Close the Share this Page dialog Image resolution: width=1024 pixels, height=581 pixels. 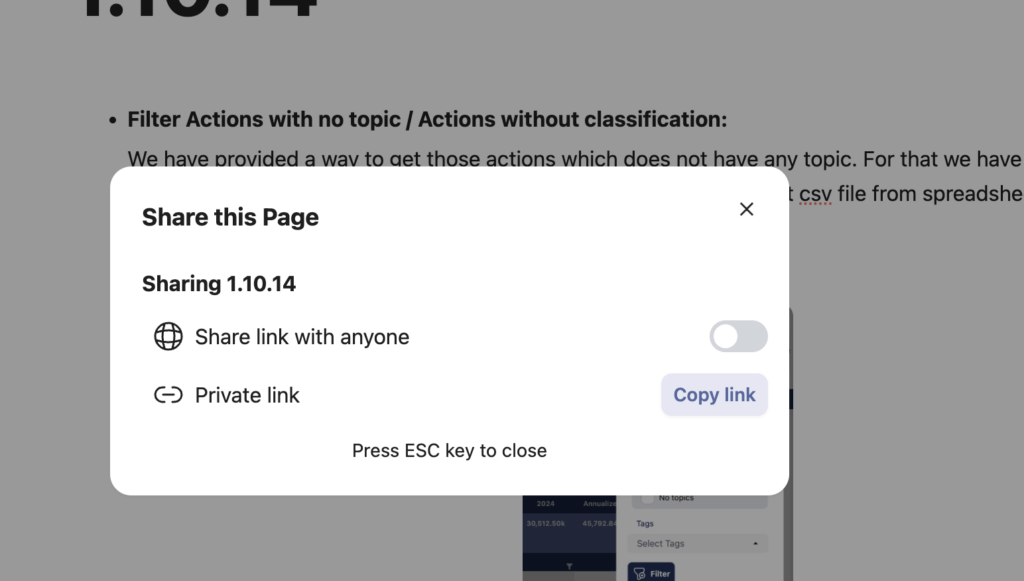click(746, 209)
